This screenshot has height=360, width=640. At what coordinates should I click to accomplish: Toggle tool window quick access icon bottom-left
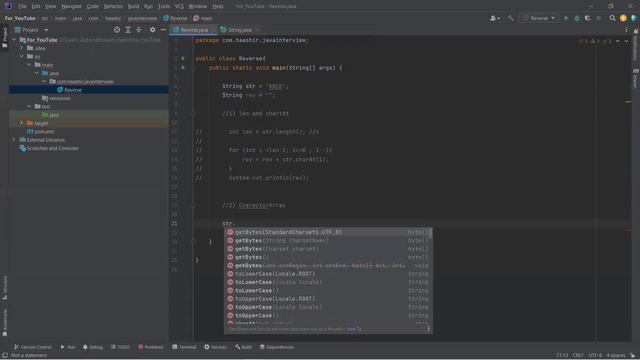[5, 356]
